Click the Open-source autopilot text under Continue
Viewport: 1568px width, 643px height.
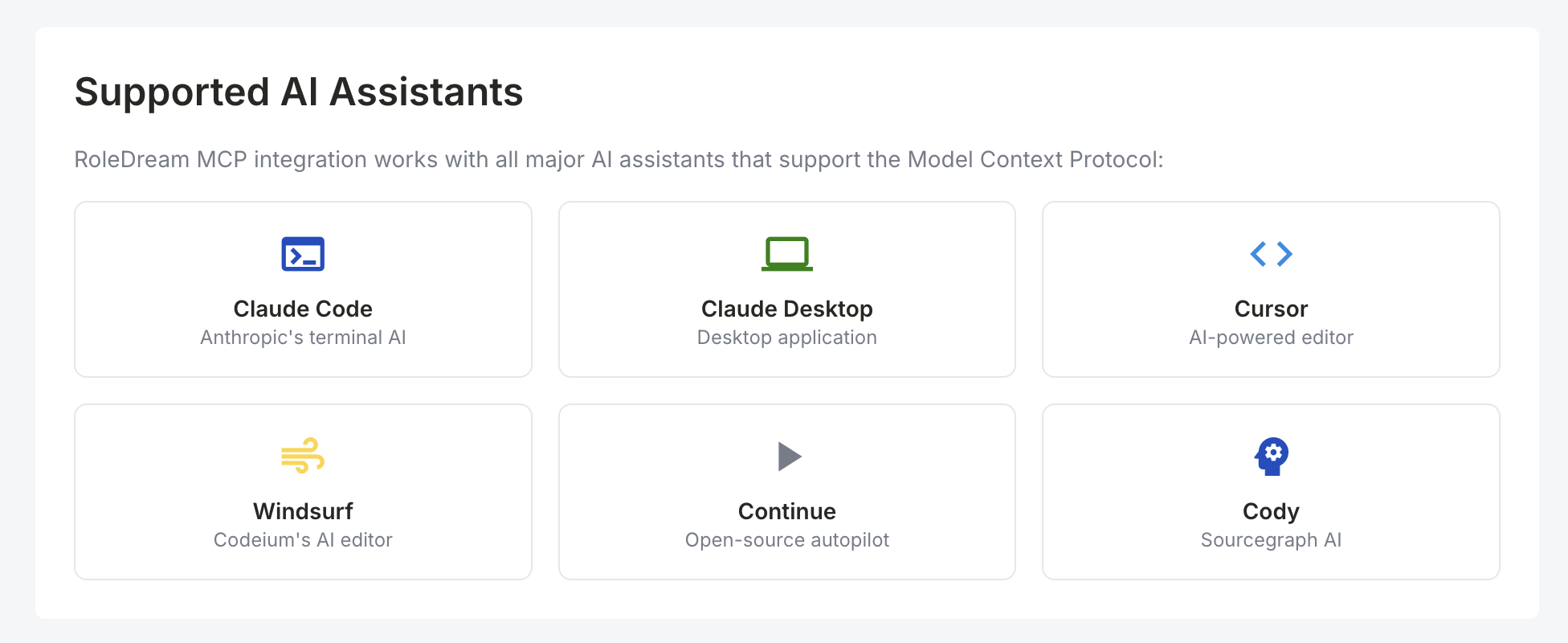[x=786, y=540]
